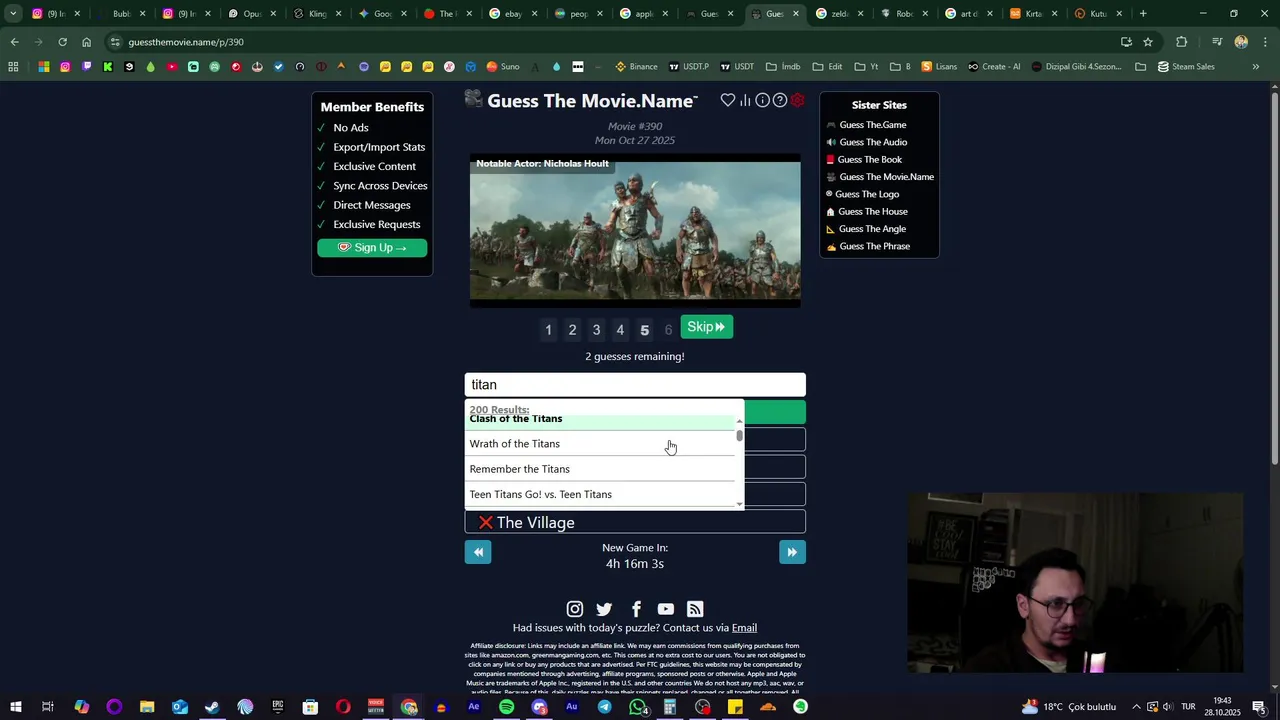
Task: Open the Facebook social icon
Action: (636, 609)
